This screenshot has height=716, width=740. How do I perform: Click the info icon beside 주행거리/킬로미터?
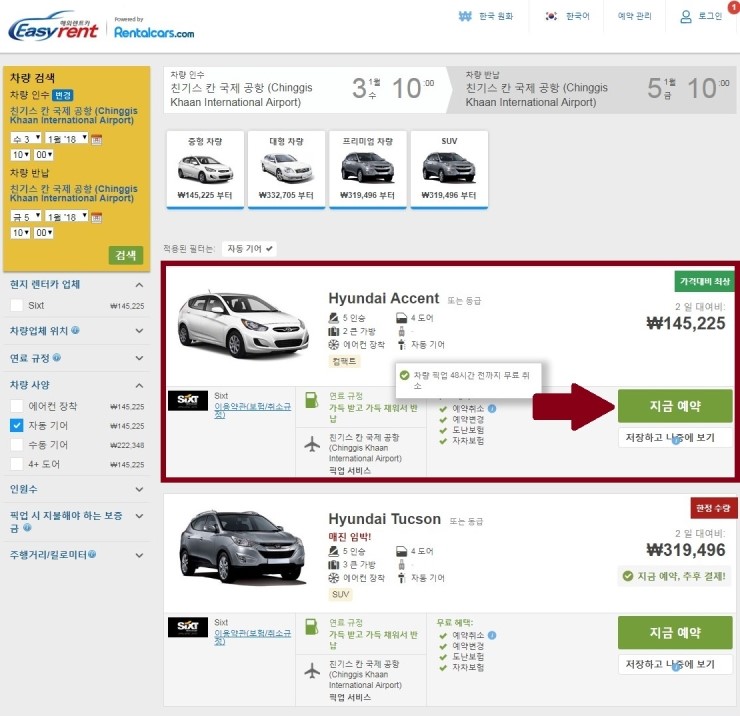[92, 554]
